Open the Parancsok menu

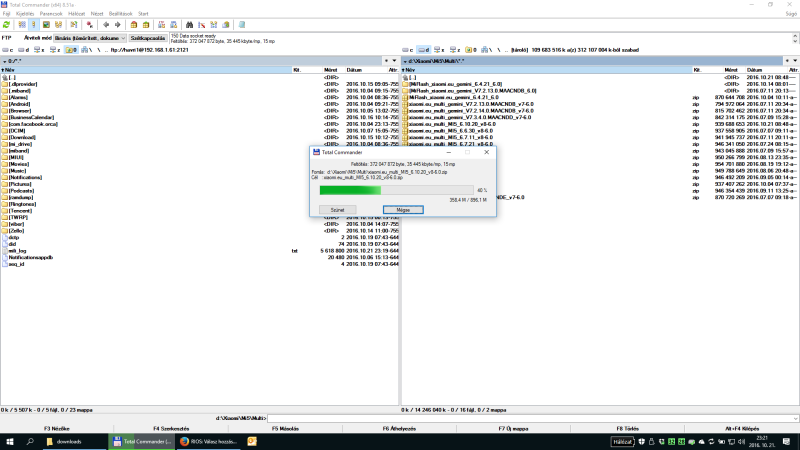point(51,14)
